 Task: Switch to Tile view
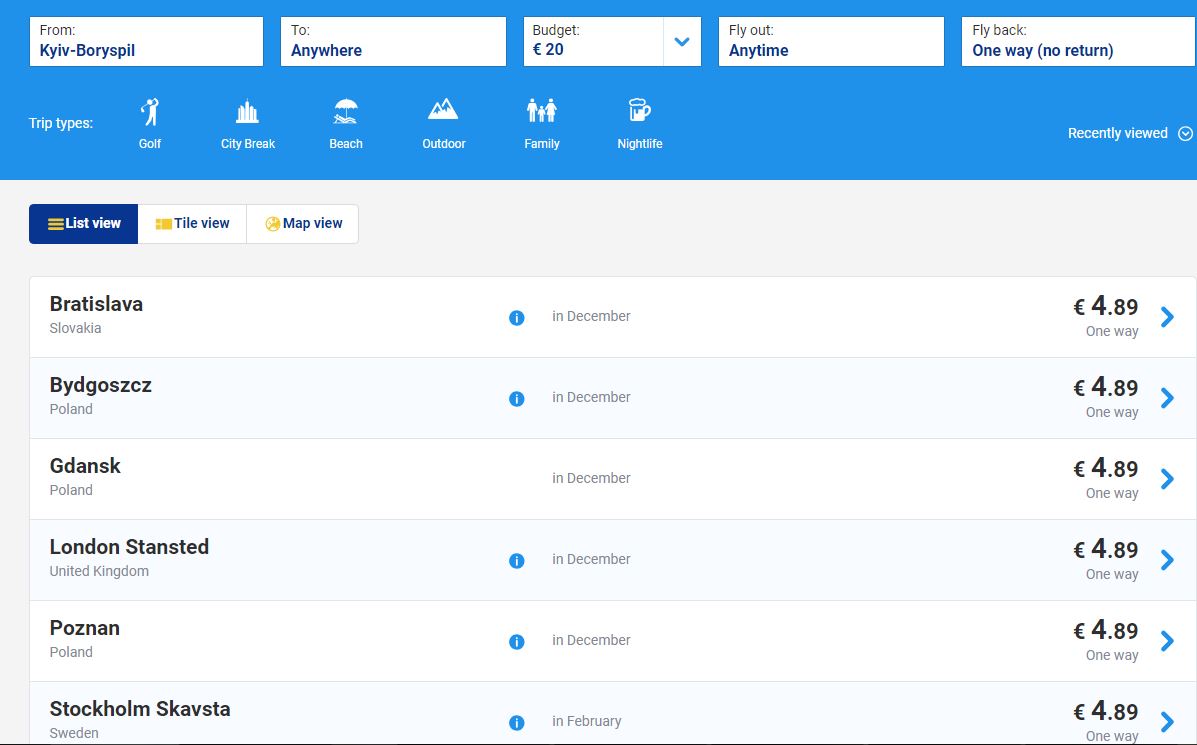coord(193,224)
